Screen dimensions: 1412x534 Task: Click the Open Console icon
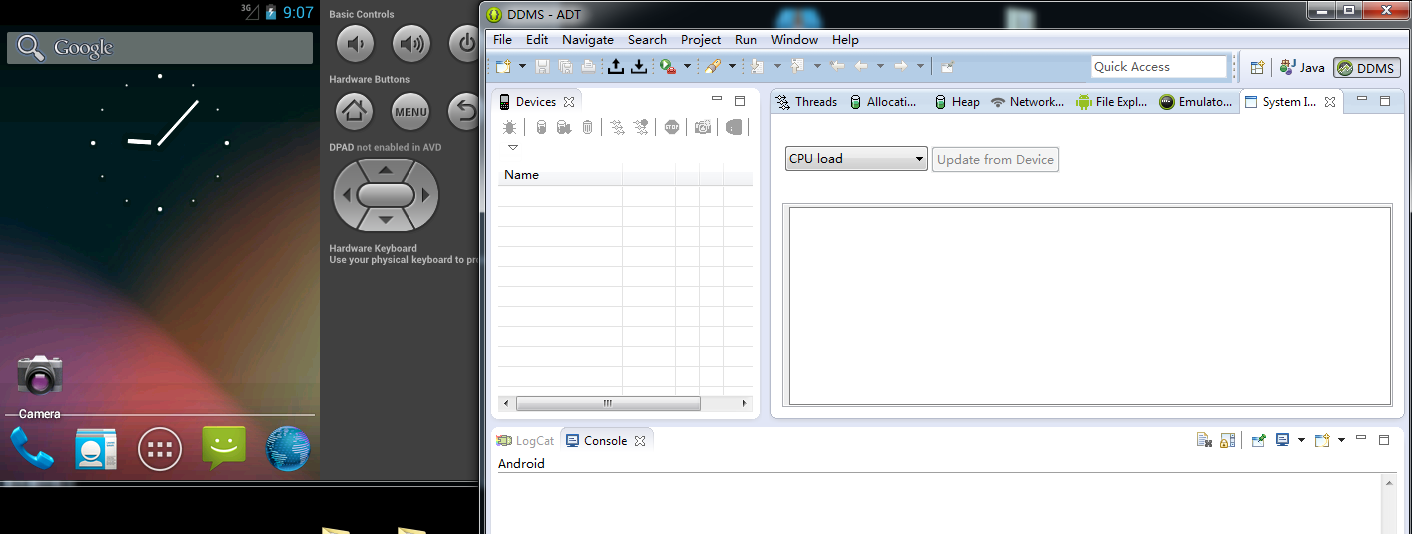[1322, 440]
